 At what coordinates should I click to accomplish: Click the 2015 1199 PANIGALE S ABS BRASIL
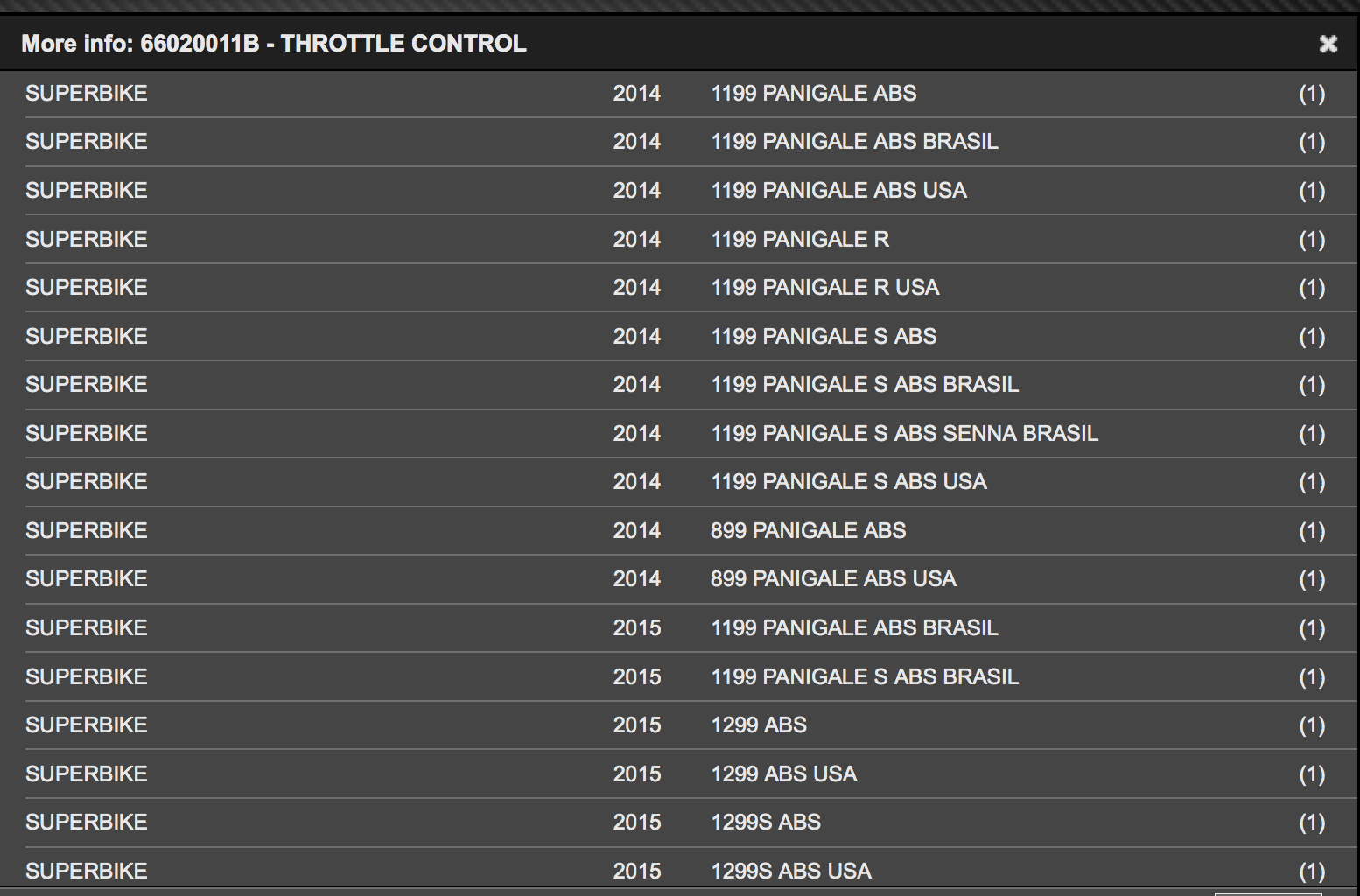[864, 676]
